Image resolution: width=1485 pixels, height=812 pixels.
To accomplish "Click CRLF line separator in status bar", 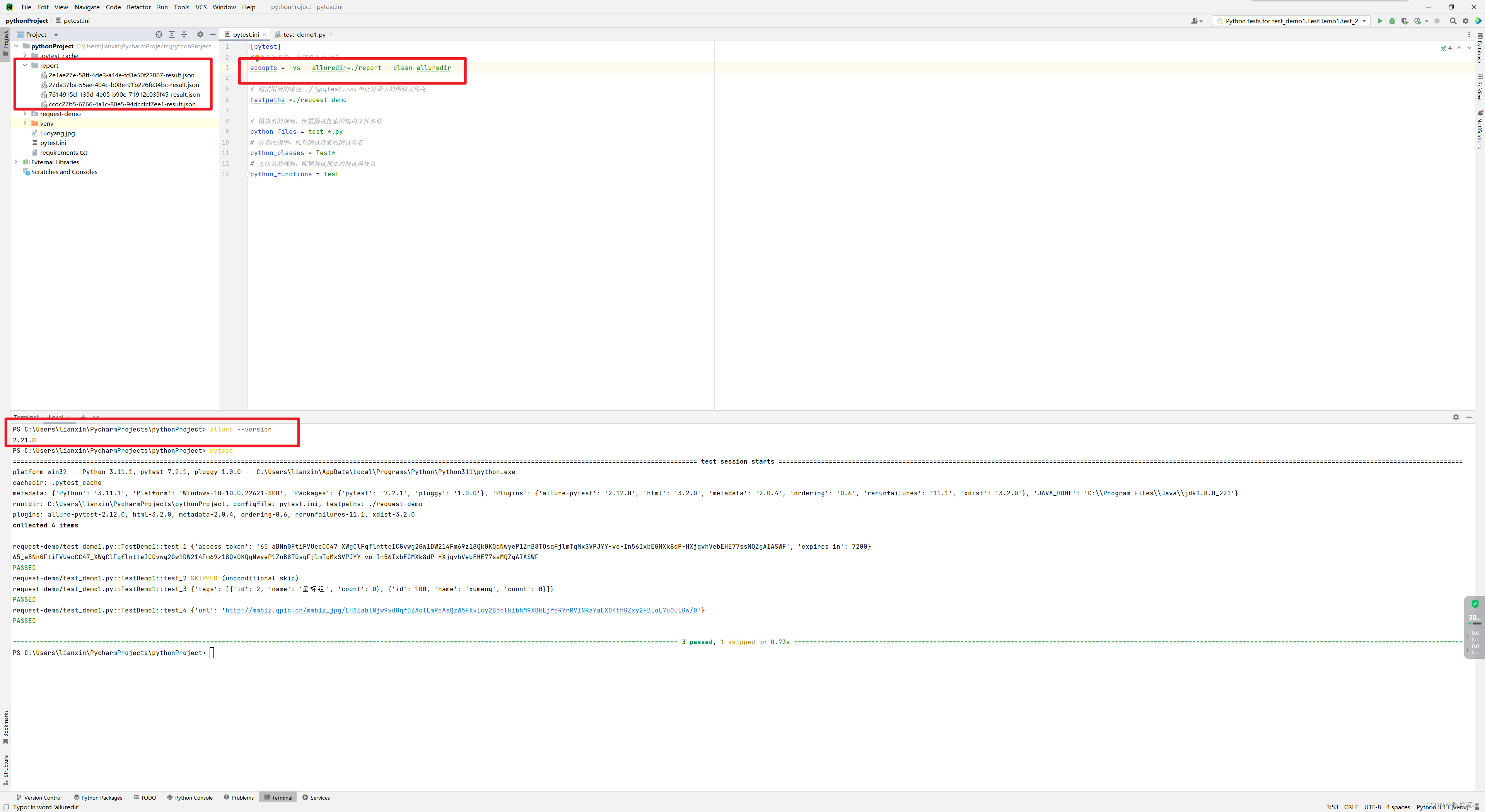I will 1351,807.
